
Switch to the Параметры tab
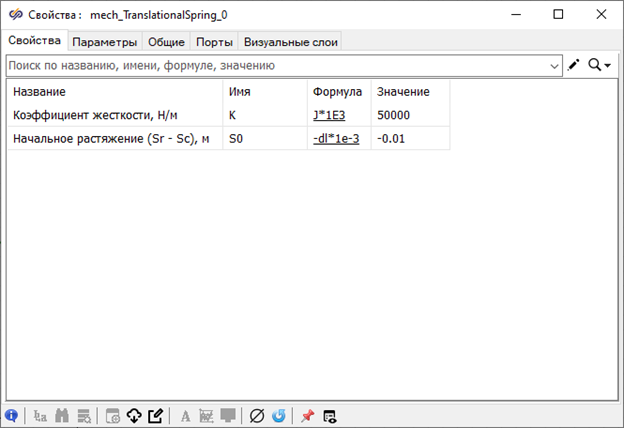click(x=104, y=41)
